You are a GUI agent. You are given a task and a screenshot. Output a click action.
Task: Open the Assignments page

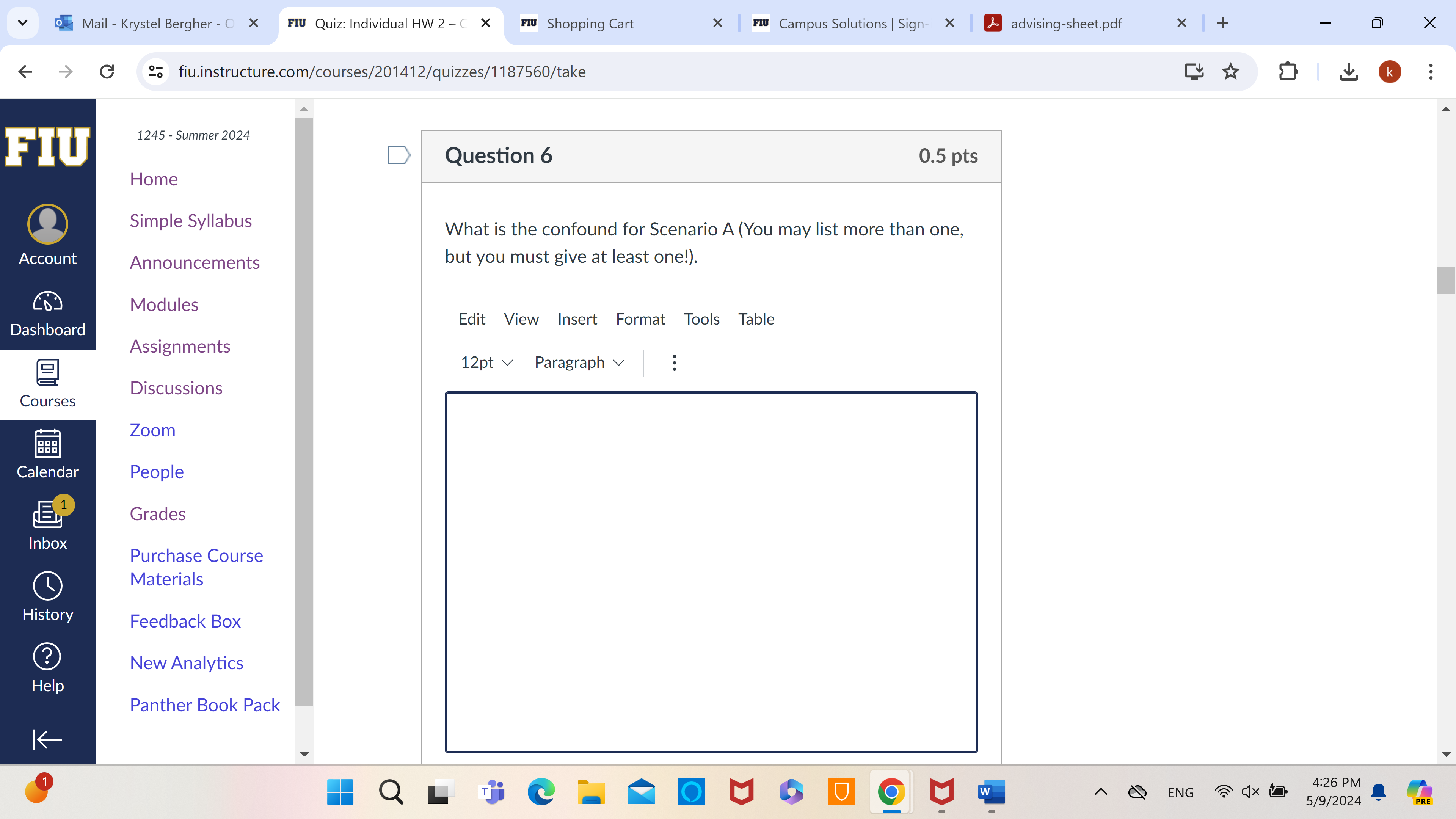[x=180, y=347]
